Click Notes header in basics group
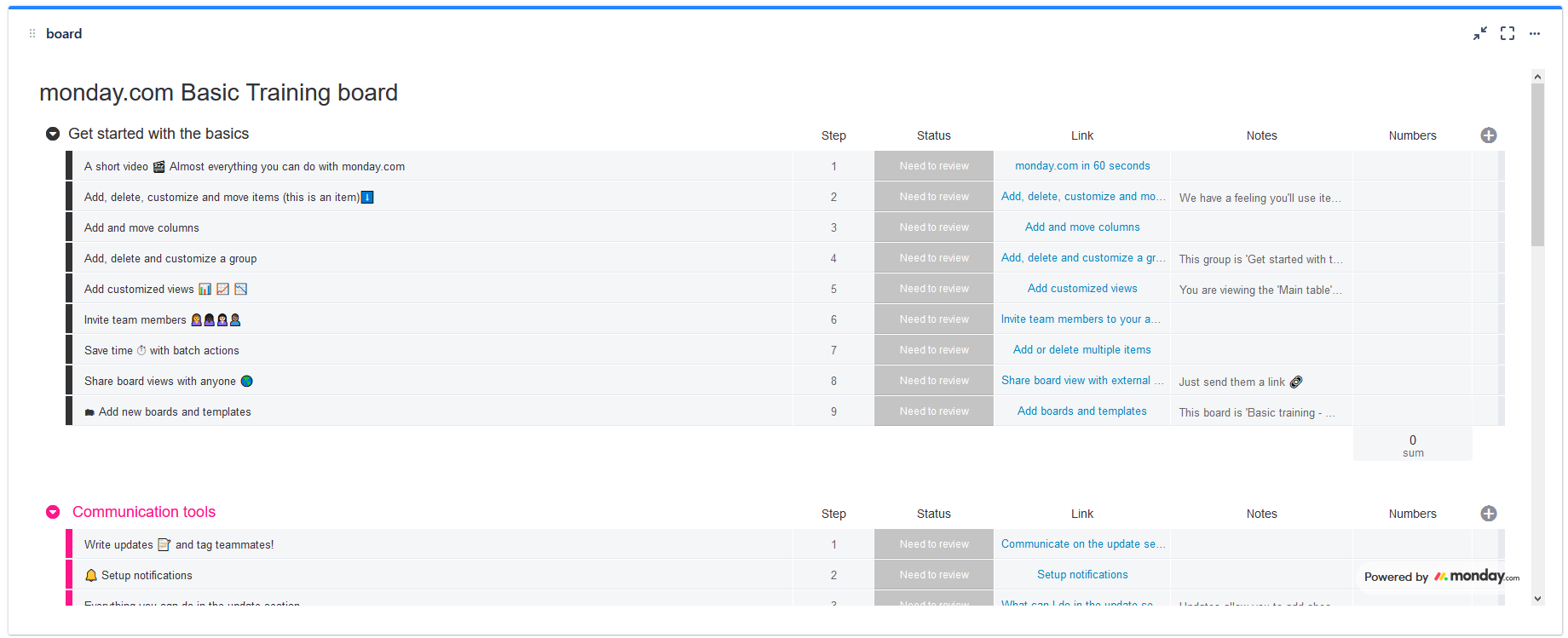This screenshot has width=1568, height=638. pyautogui.click(x=1261, y=135)
